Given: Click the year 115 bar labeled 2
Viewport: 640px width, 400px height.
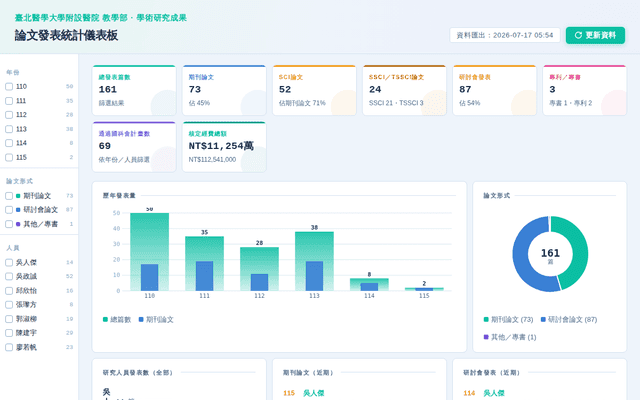Looking at the screenshot, I should click(x=424, y=289).
